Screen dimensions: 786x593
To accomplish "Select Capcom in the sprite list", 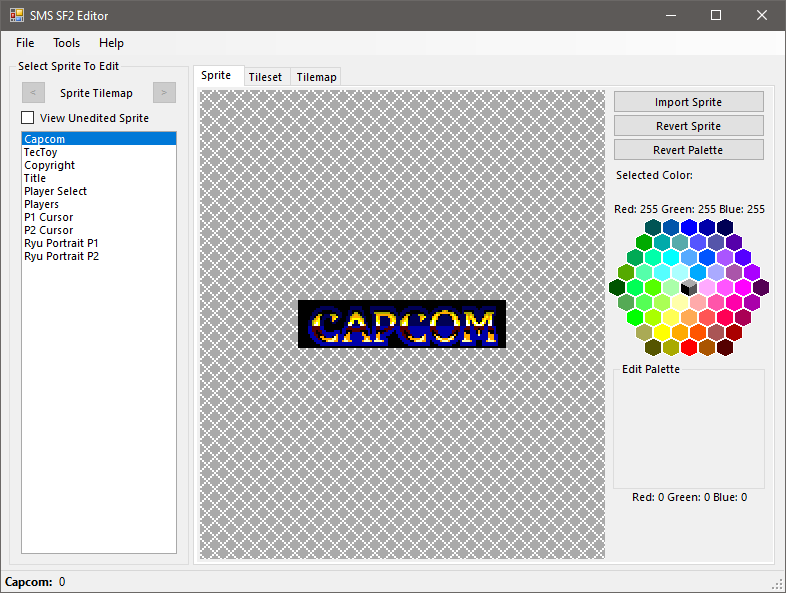I will 99,139.
